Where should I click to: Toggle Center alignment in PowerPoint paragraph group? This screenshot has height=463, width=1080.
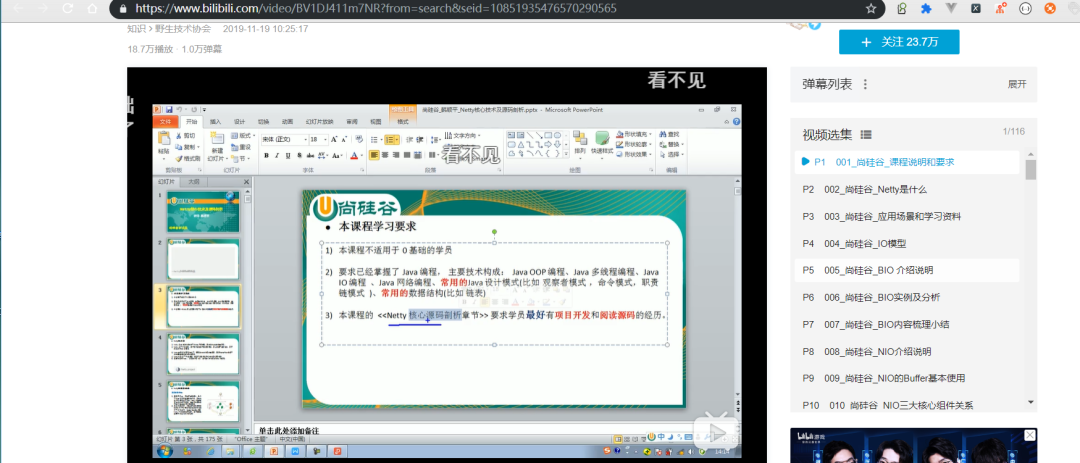(385, 155)
